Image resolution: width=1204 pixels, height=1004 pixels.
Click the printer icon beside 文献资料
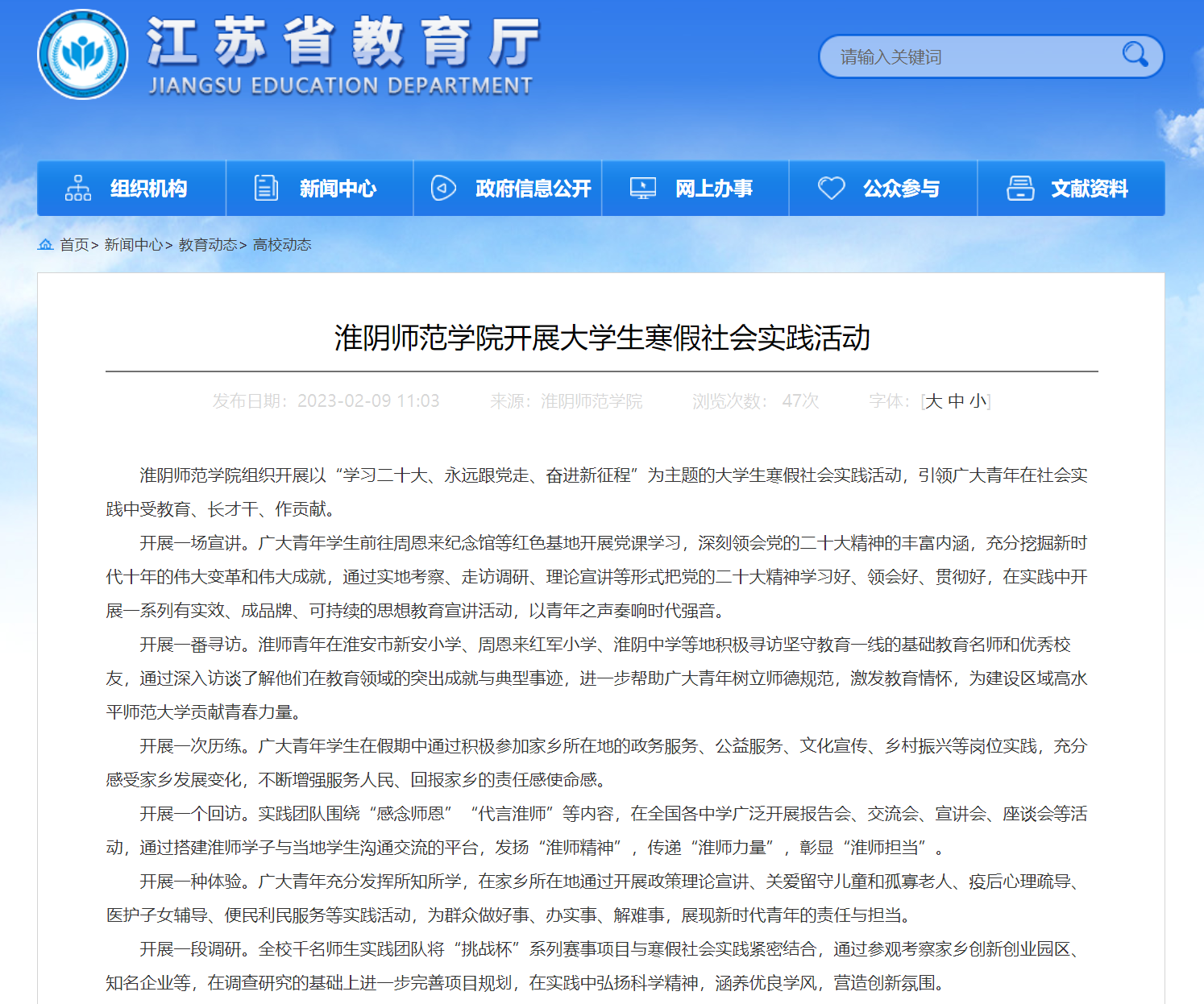(1020, 188)
